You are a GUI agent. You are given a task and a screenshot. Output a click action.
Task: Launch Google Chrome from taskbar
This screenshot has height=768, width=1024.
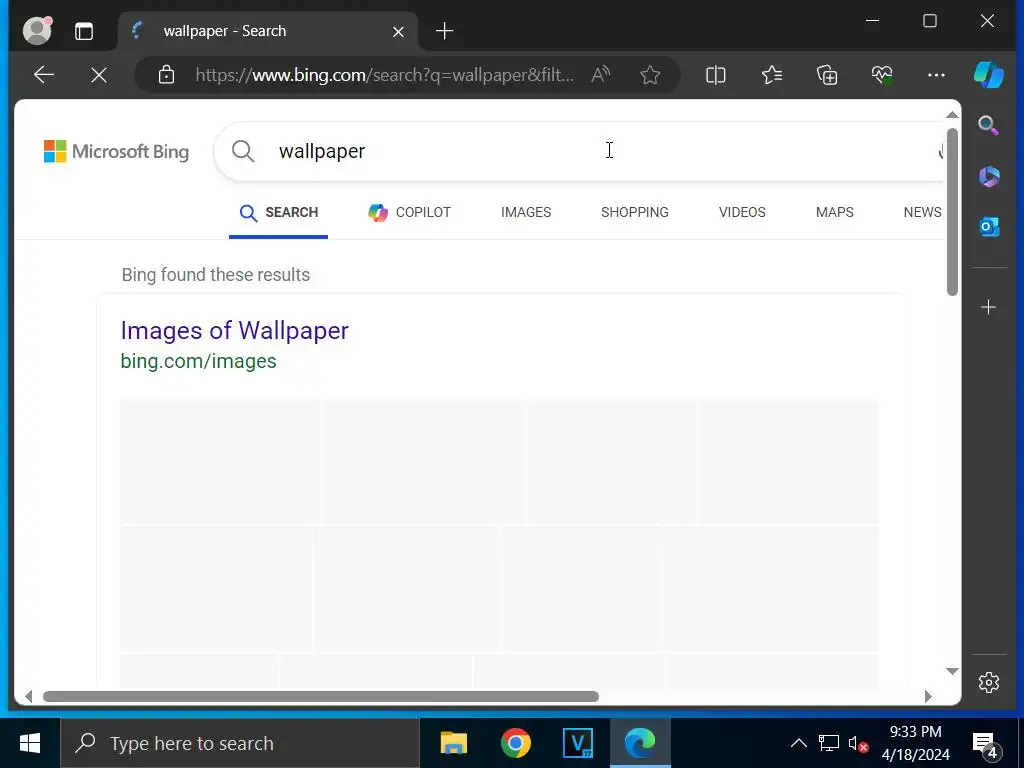pyautogui.click(x=516, y=743)
